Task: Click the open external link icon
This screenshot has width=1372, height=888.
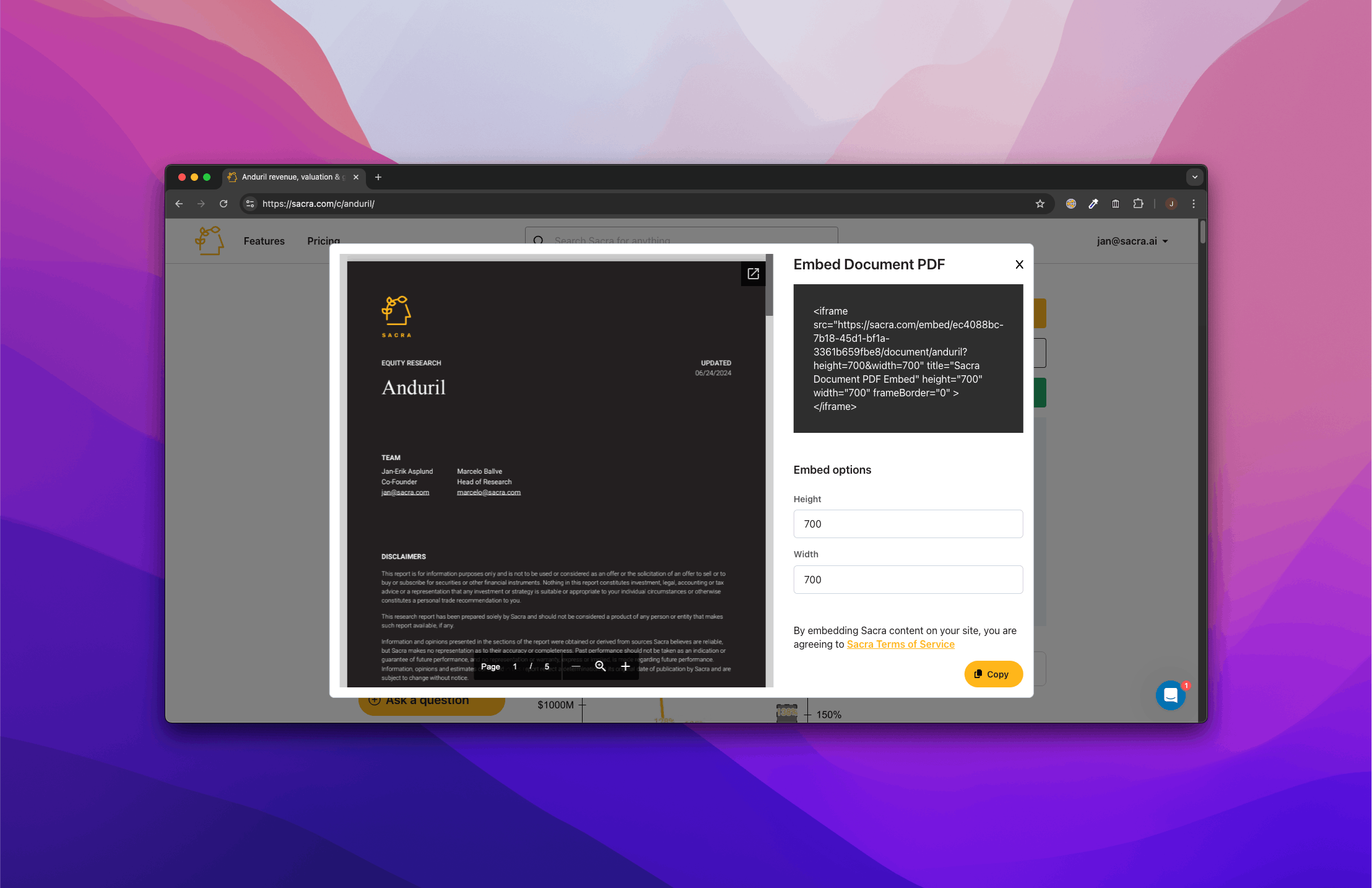Action: 753,273
